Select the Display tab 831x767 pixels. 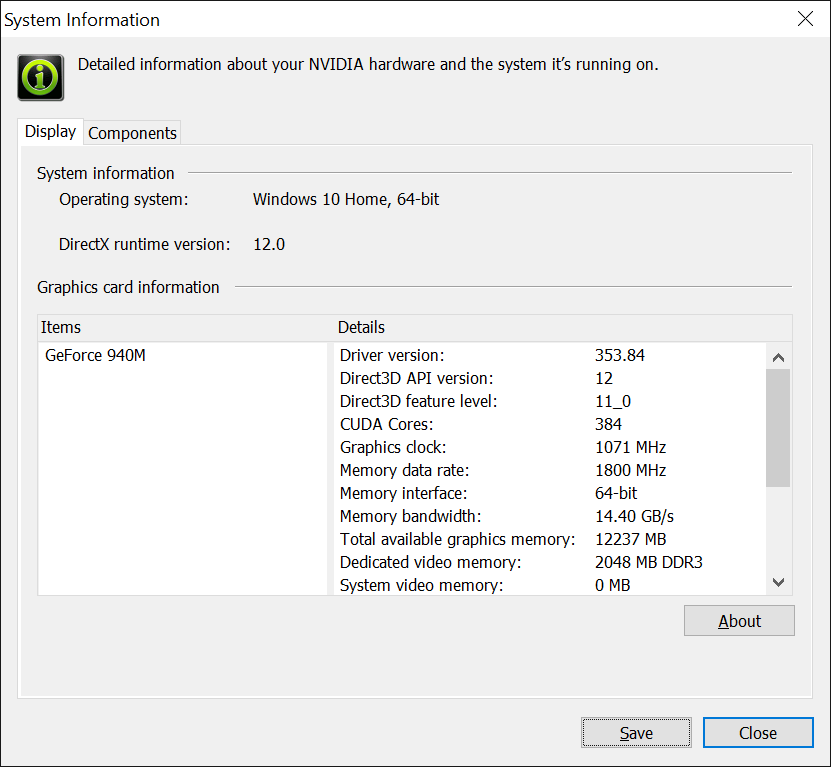click(x=50, y=131)
